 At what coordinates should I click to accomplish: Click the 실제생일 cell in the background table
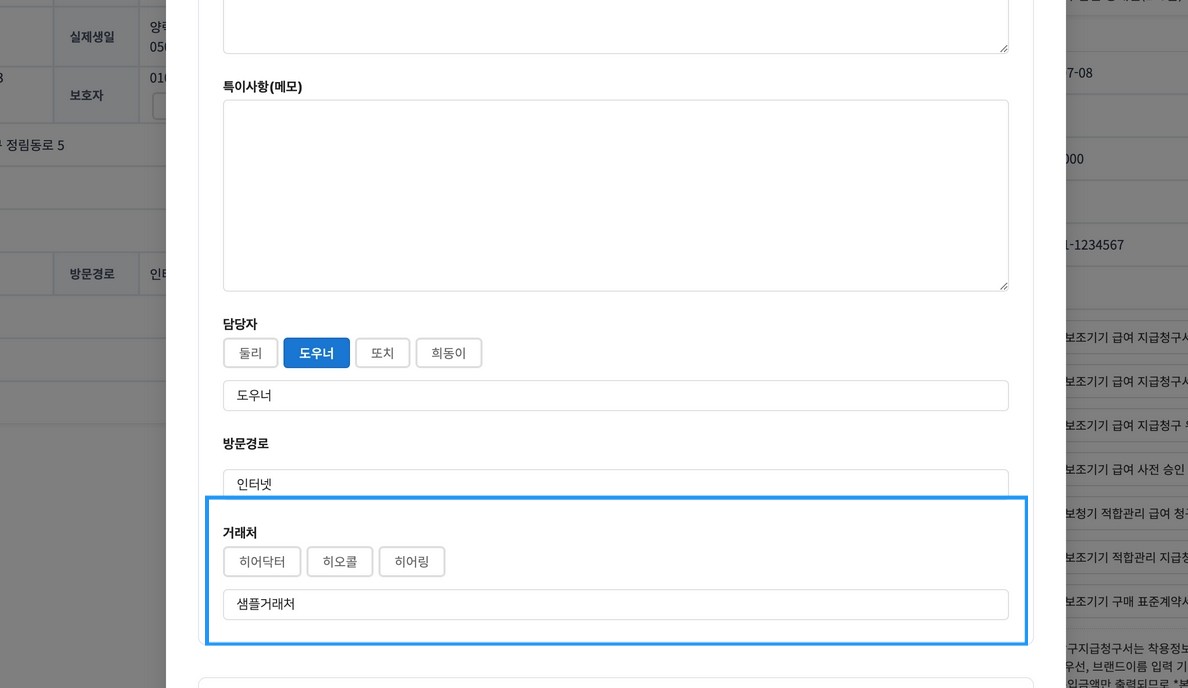tap(92, 37)
